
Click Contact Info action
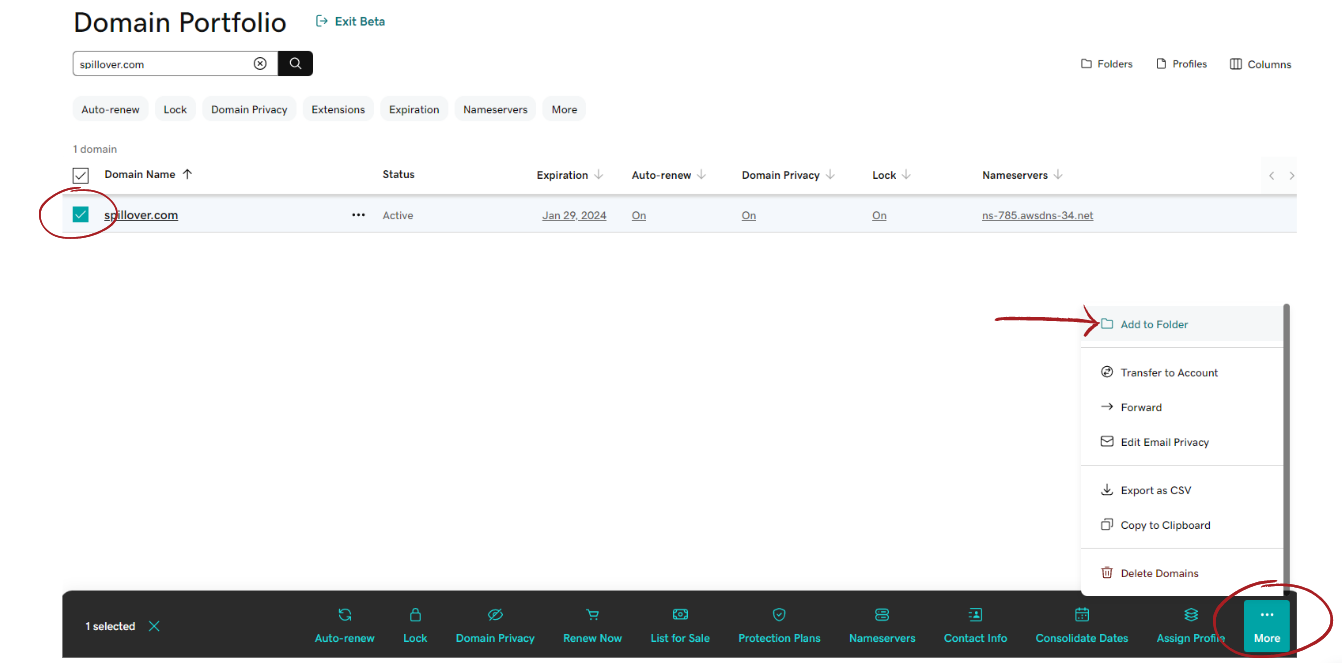point(975,626)
